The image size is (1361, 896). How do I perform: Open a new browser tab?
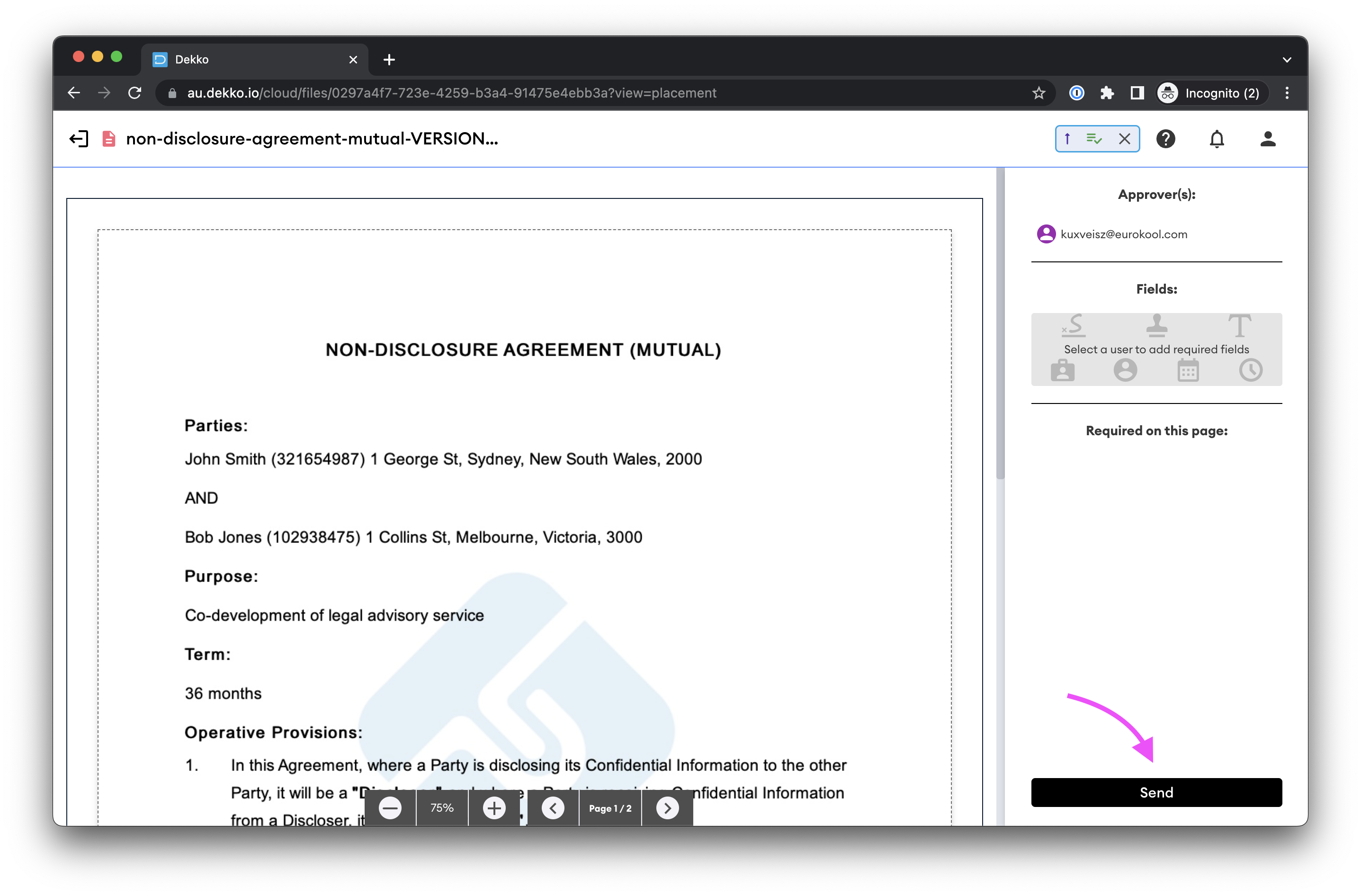point(389,60)
